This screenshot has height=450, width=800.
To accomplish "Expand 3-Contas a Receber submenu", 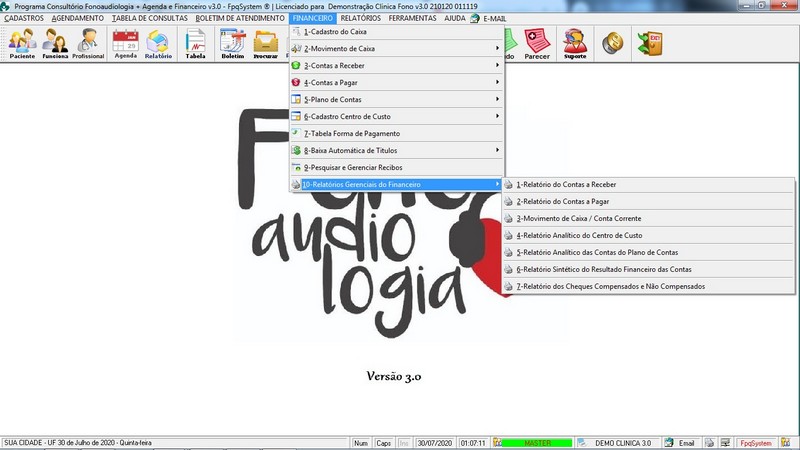I will coord(397,65).
